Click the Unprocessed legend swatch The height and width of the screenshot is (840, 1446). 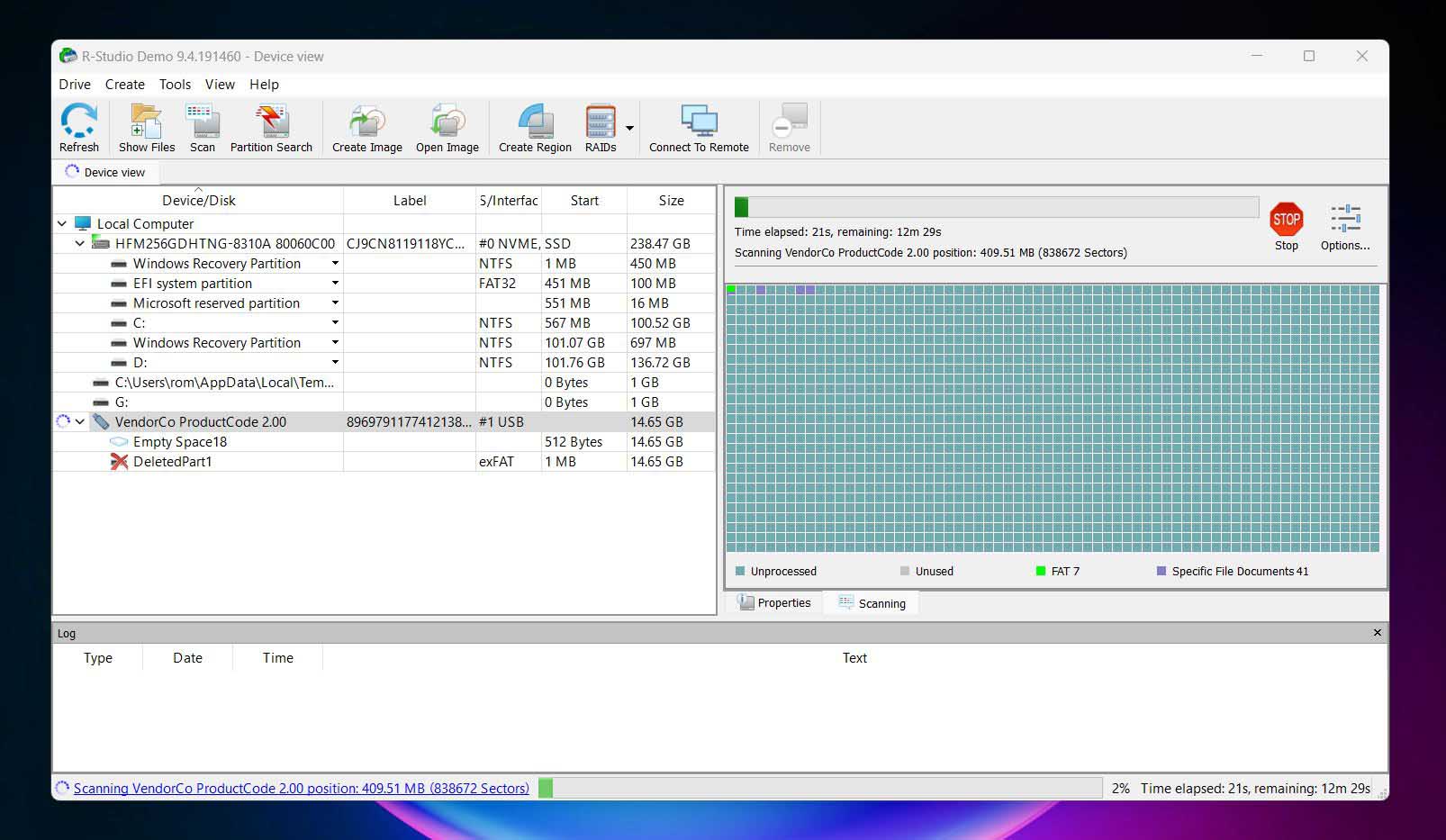pyautogui.click(x=740, y=571)
